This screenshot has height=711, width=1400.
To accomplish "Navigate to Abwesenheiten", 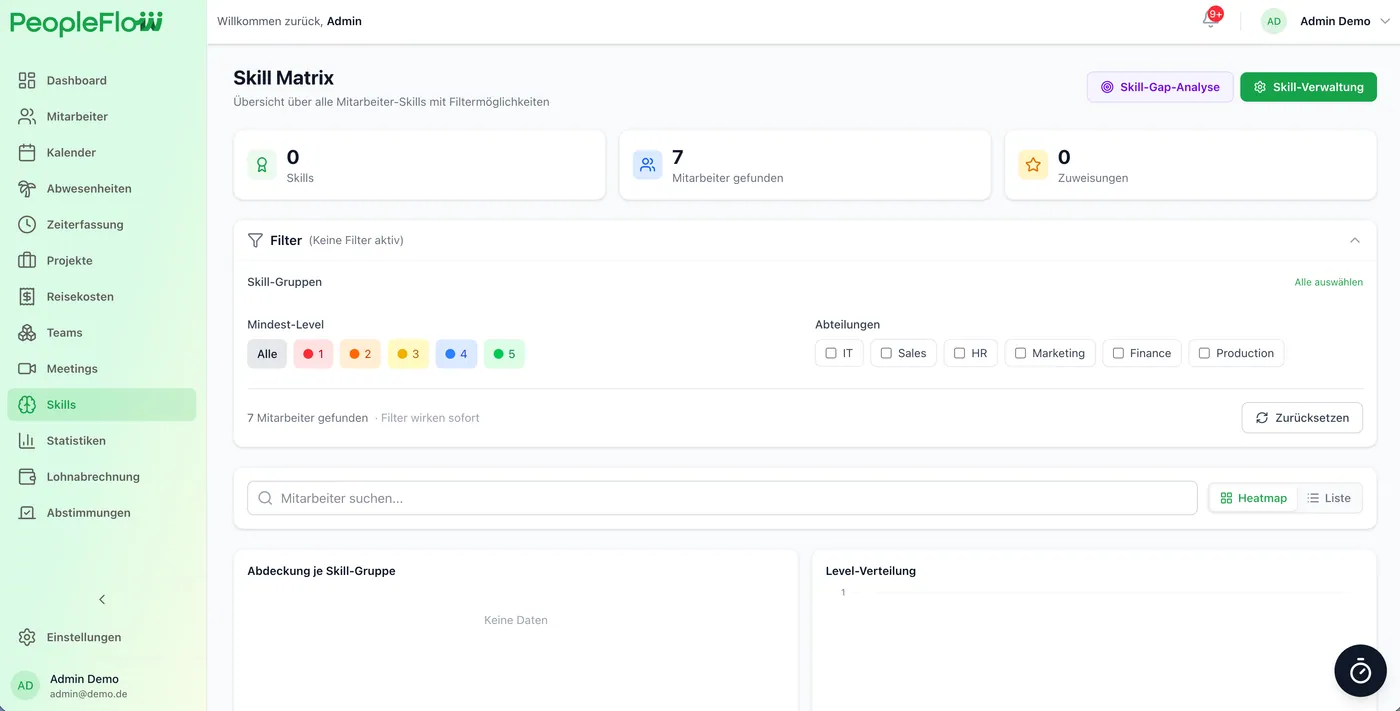I will point(101,188).
